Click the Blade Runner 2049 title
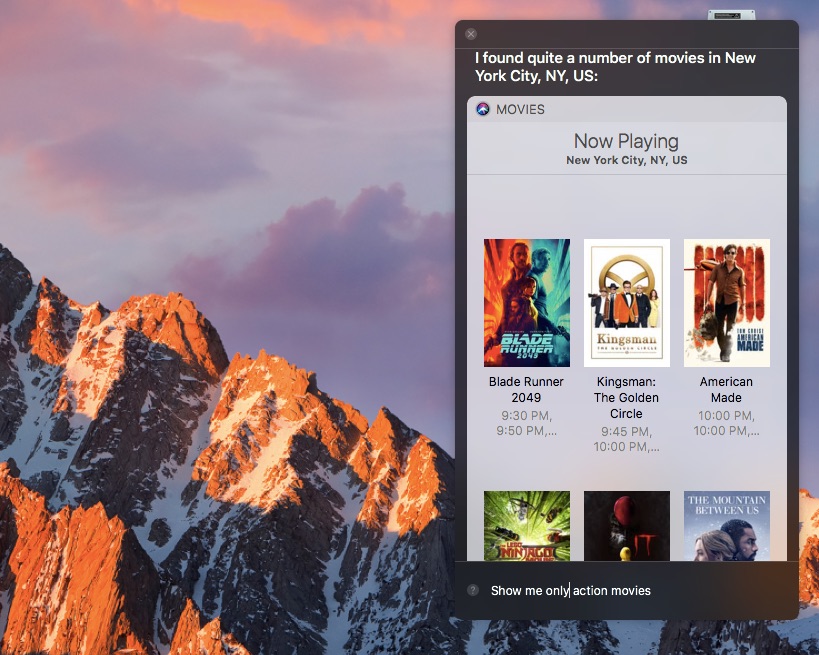819x655 pixels. tap(526, 390)
